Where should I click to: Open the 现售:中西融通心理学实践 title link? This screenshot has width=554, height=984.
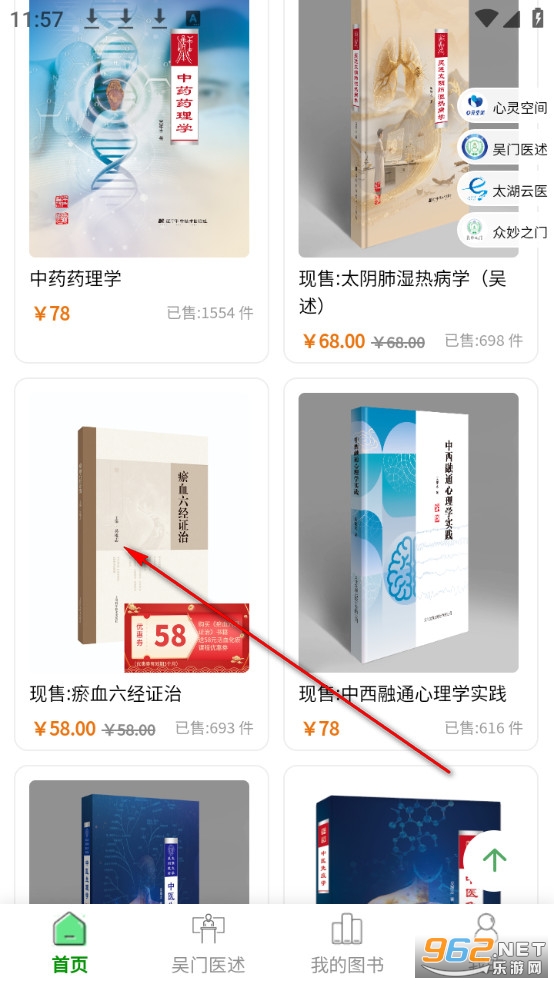(403, 693)
